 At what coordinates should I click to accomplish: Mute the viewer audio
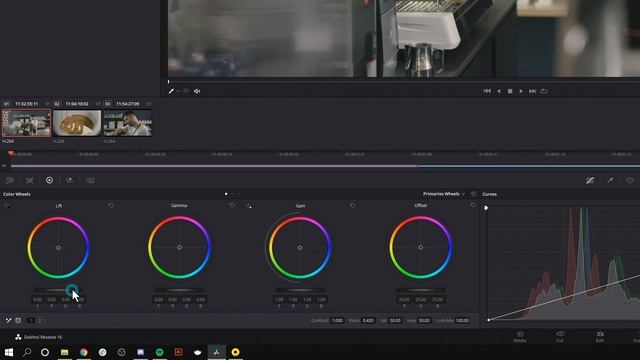pyautogui.click(x=197, y=91)
